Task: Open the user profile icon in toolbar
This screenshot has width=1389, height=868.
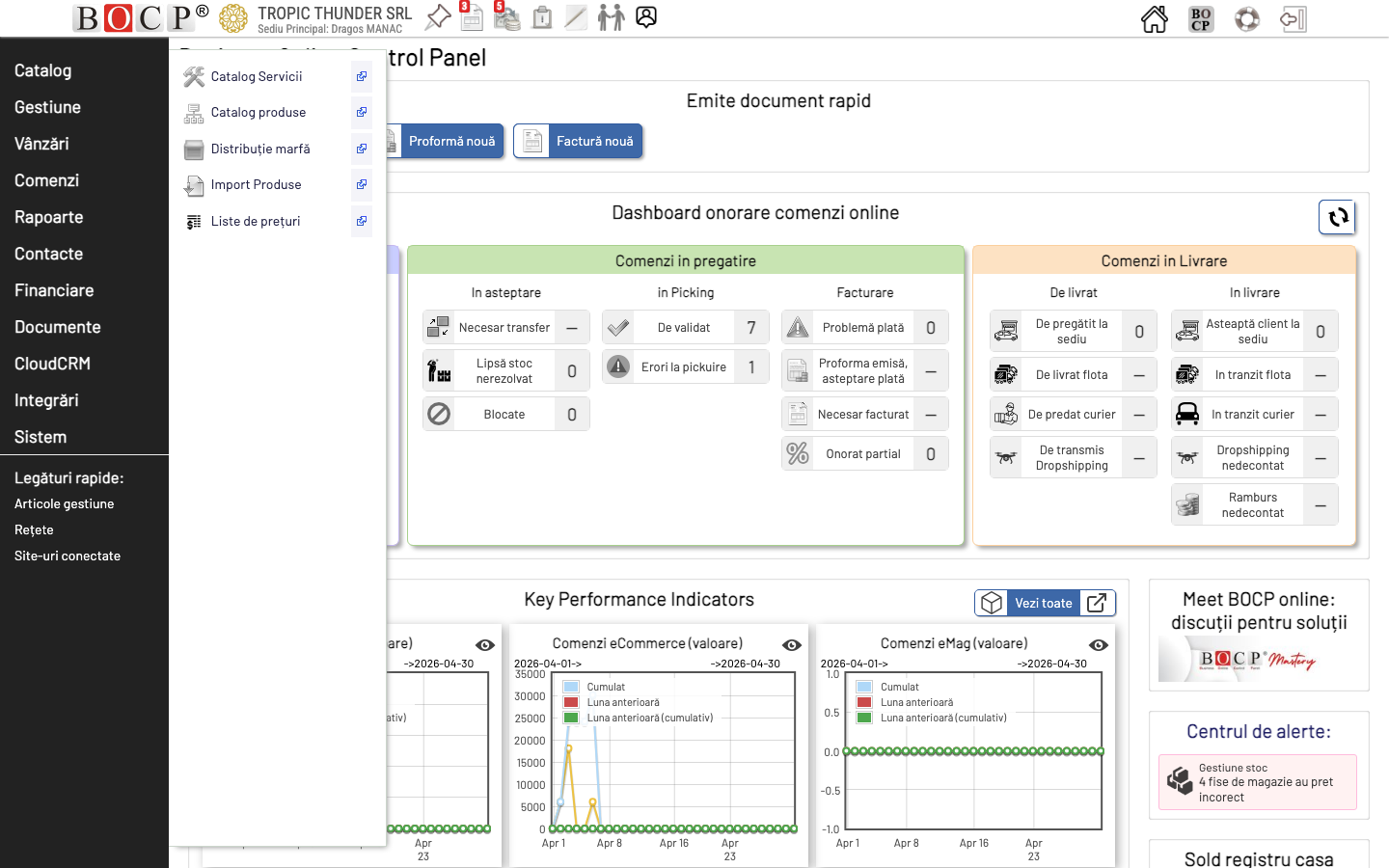Action: point(646,17)
